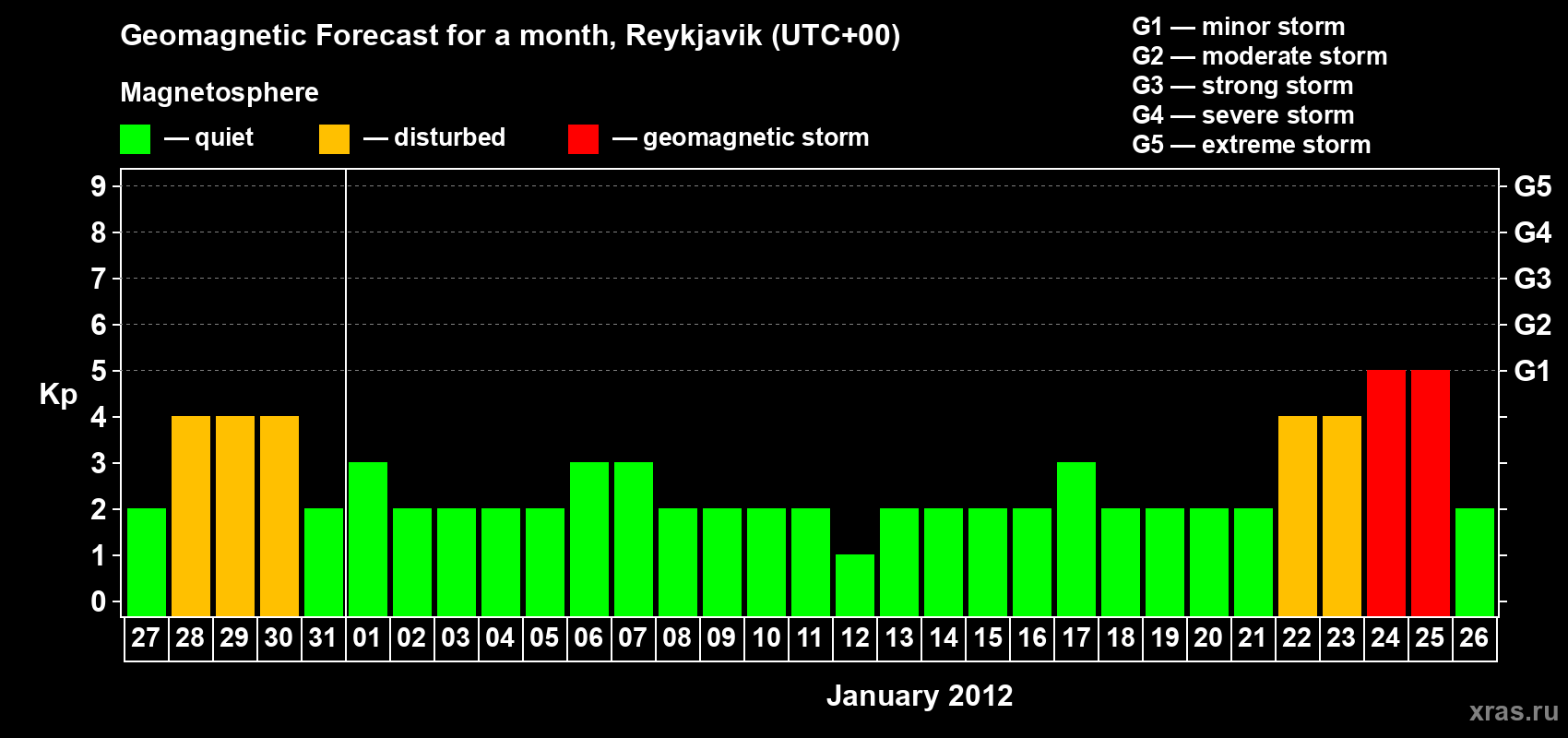
Task: Click the date label 27
Action: [146, 637]
